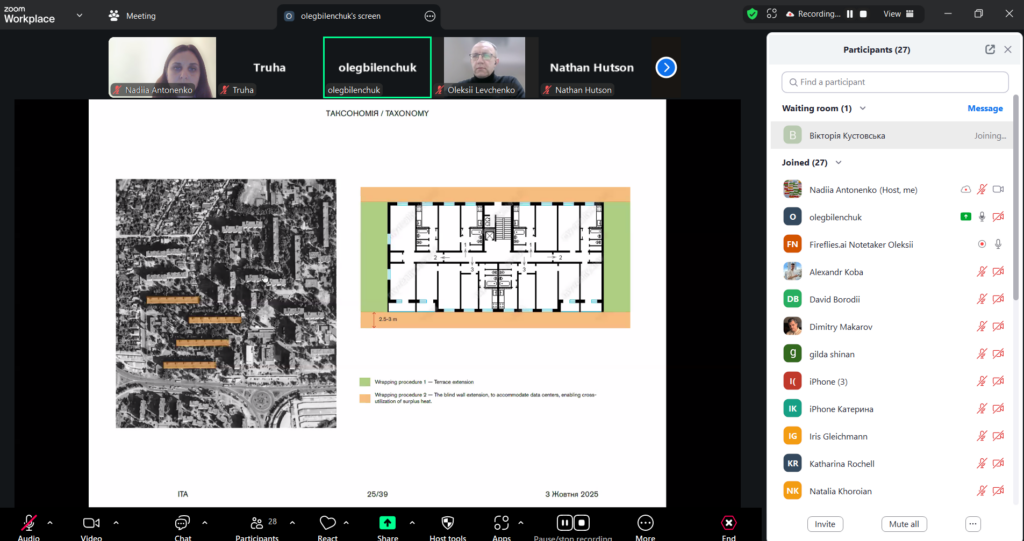Toggle the camera with the Video button
The image size is (1024, 541).
click(91, 523)
